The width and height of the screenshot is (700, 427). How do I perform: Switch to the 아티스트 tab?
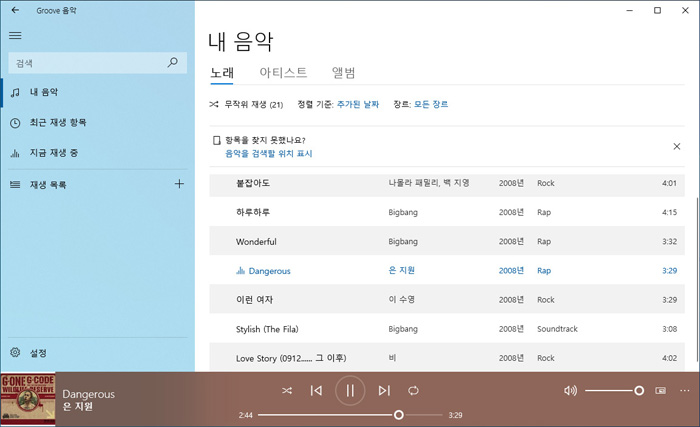tap(283, 73)
